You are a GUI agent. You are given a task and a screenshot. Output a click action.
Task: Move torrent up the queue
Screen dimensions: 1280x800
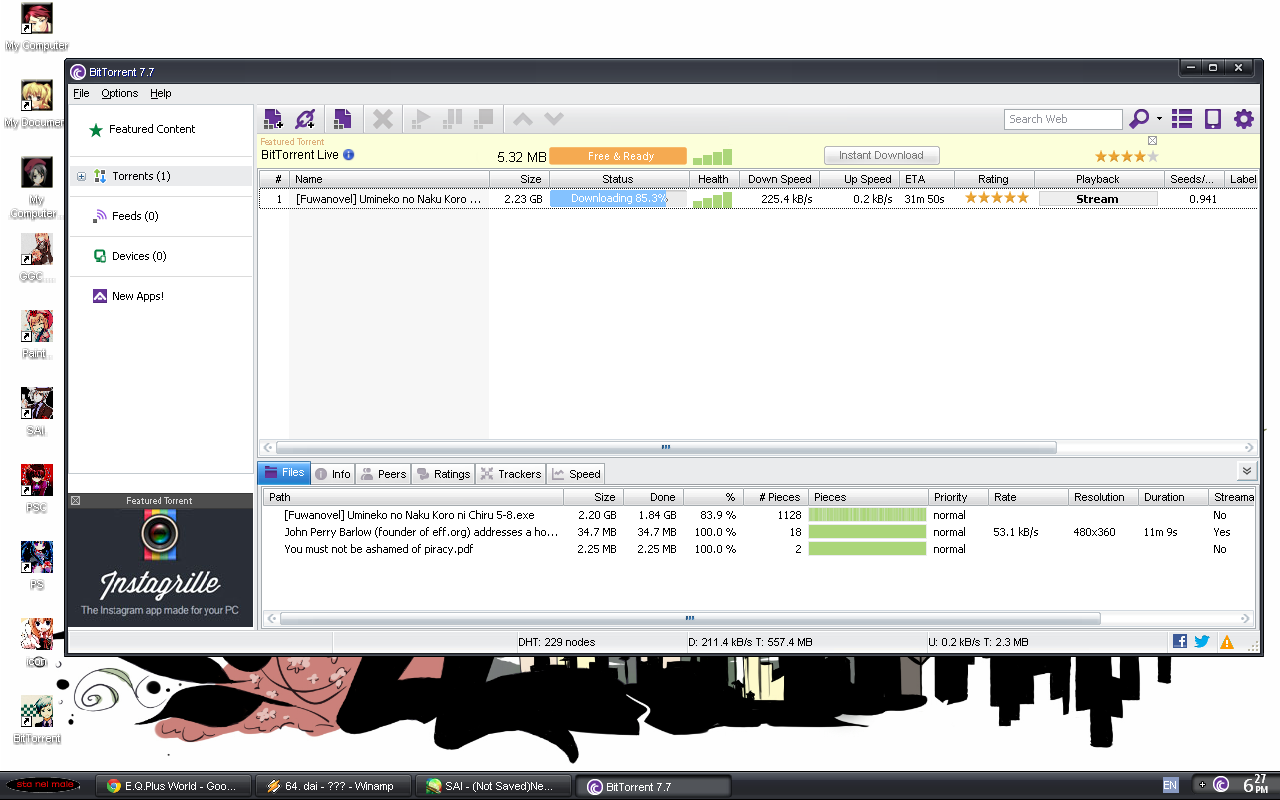[523, 119]
